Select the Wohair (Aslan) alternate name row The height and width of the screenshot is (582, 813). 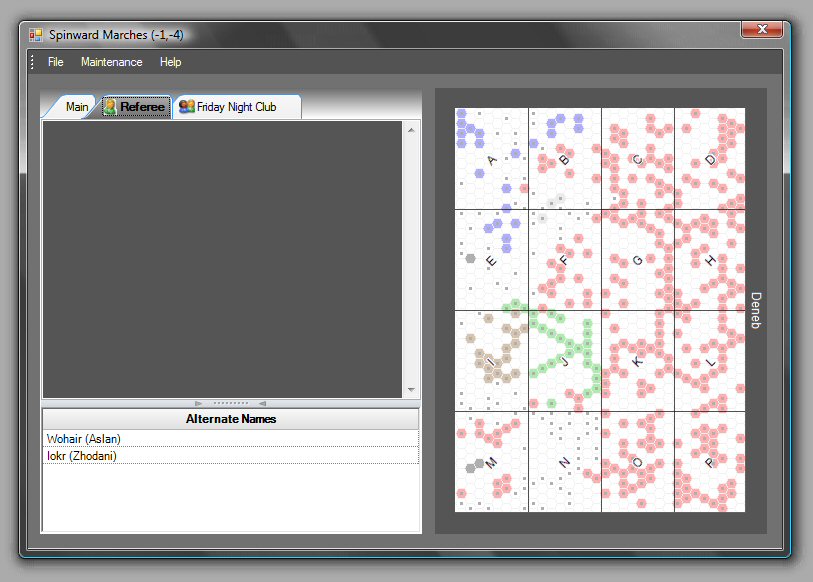(x=230, y=439)
